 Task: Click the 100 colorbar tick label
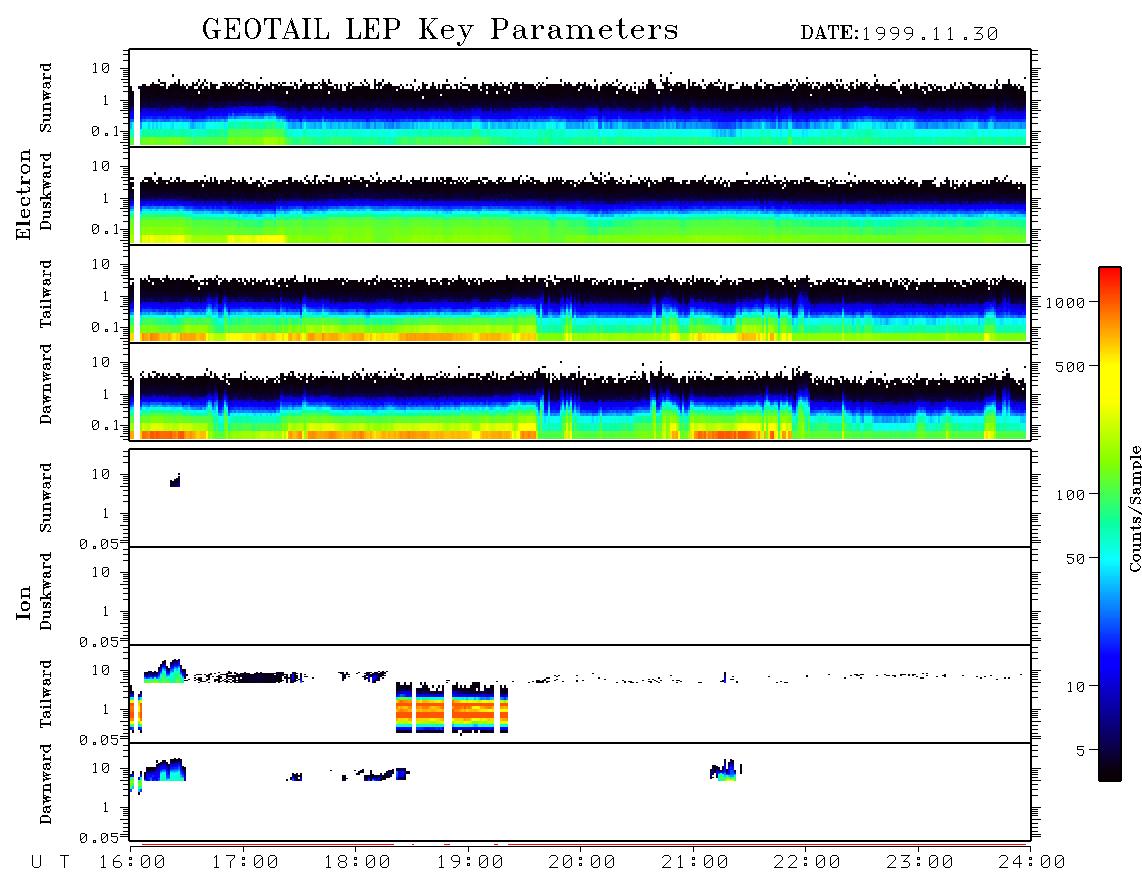coord(1071,495)
